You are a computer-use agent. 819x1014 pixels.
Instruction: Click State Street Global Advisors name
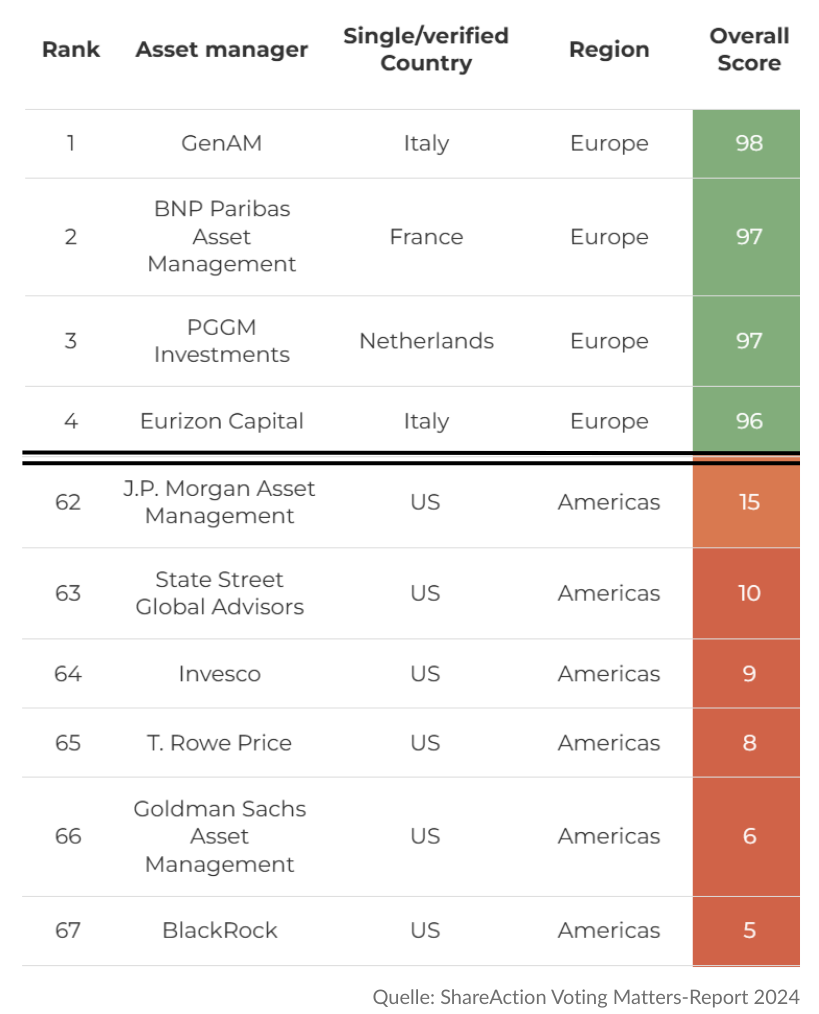[x=220, y=593]
